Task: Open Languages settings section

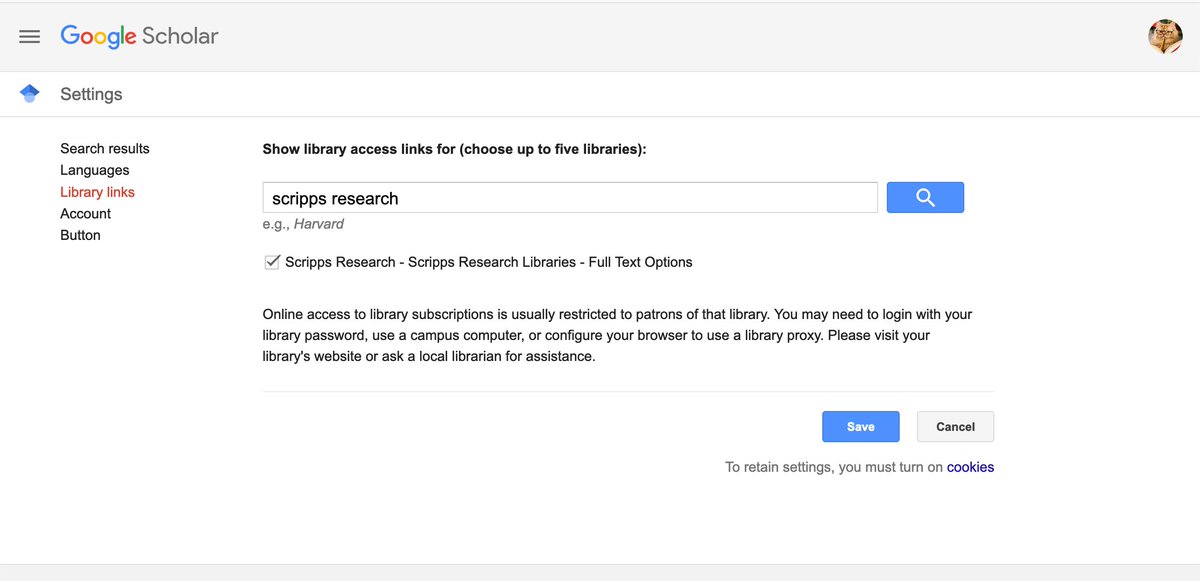Action: click(95, 170)
